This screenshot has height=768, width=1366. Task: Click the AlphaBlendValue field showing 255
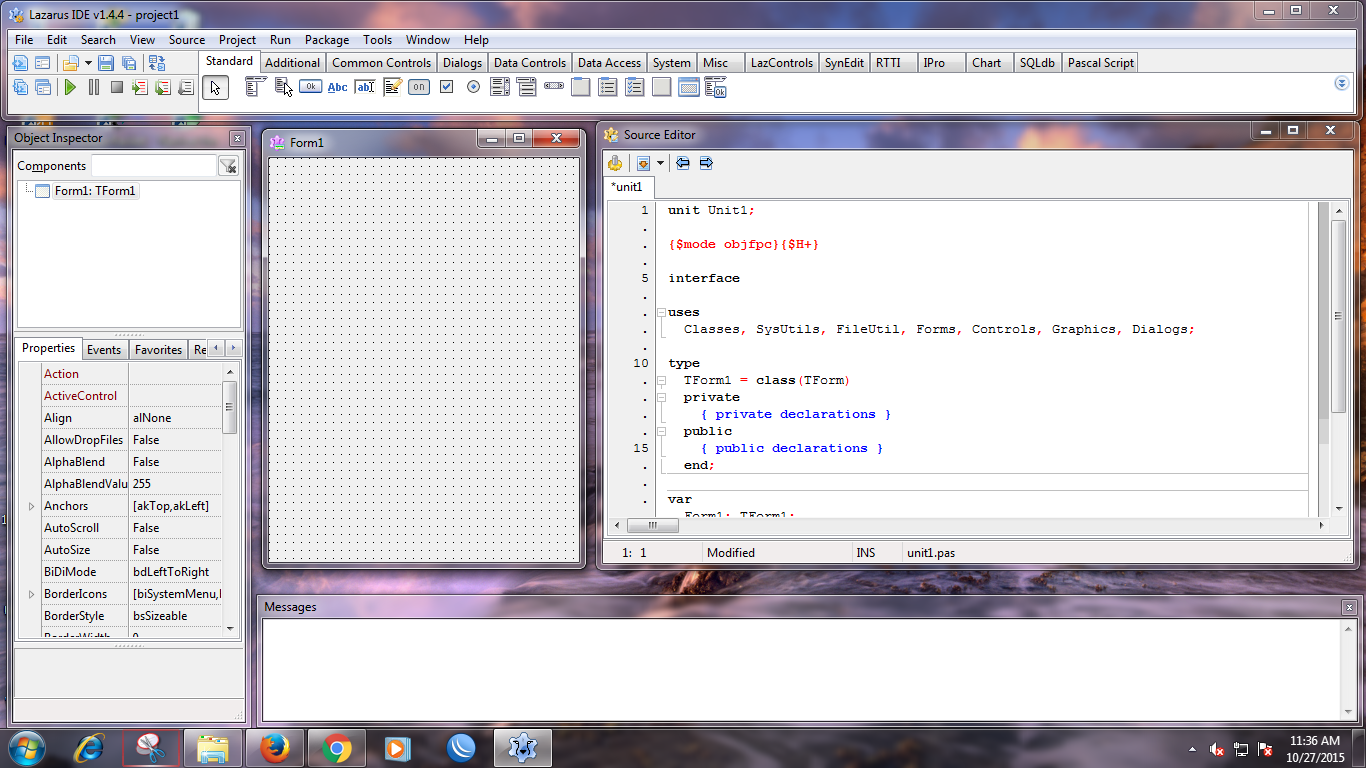(175, 484)
